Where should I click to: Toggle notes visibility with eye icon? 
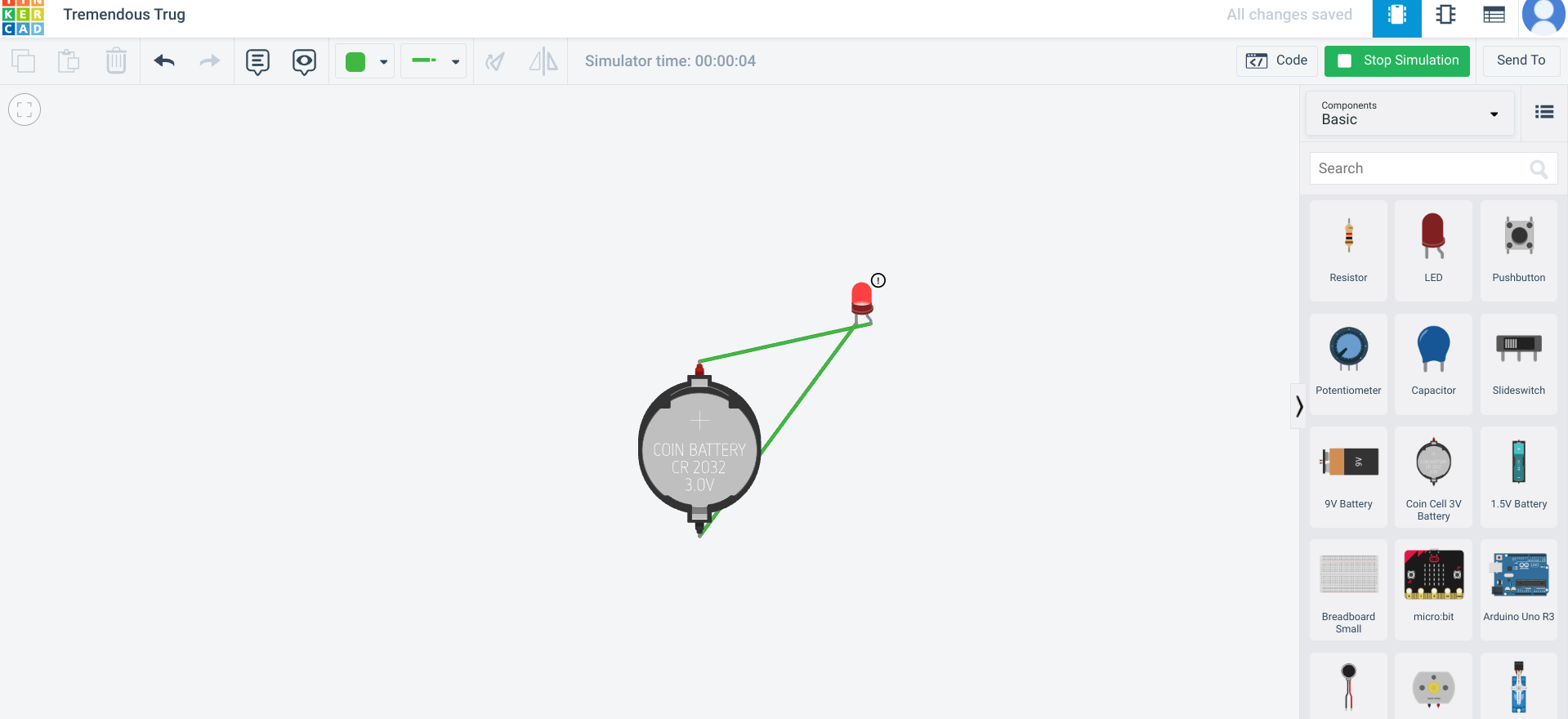tap(304, 61)
